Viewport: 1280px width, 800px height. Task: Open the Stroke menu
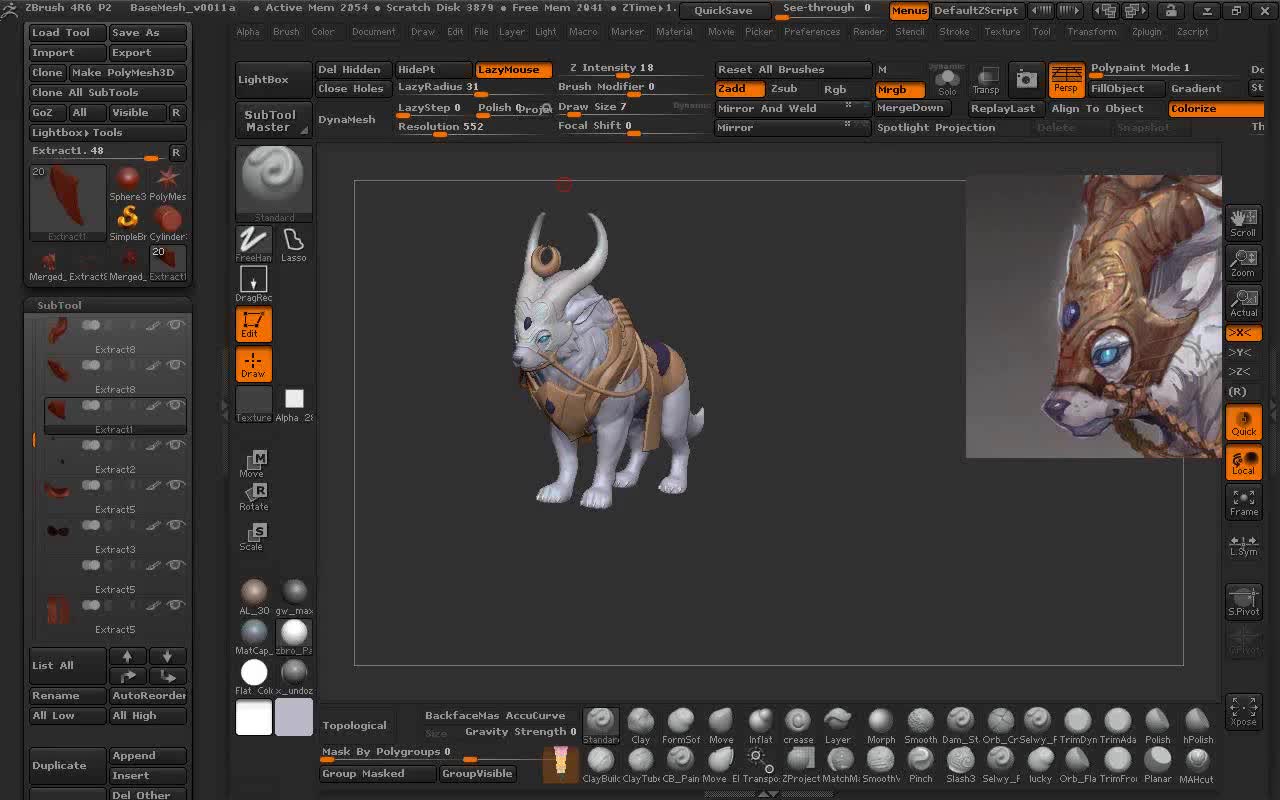click(x=954, y=32)
